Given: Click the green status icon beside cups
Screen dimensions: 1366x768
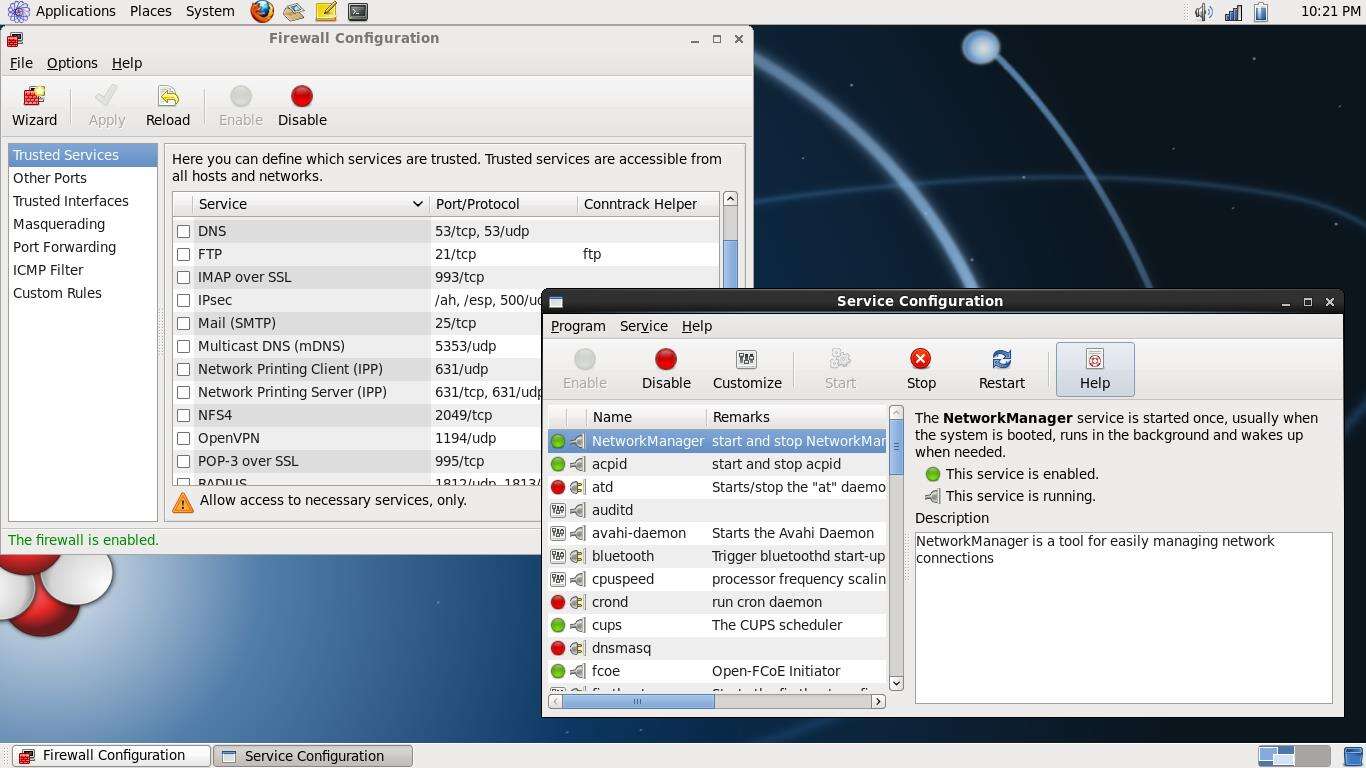Looking at the screenshot, I should pyautogui.click(x=558, y=625).
